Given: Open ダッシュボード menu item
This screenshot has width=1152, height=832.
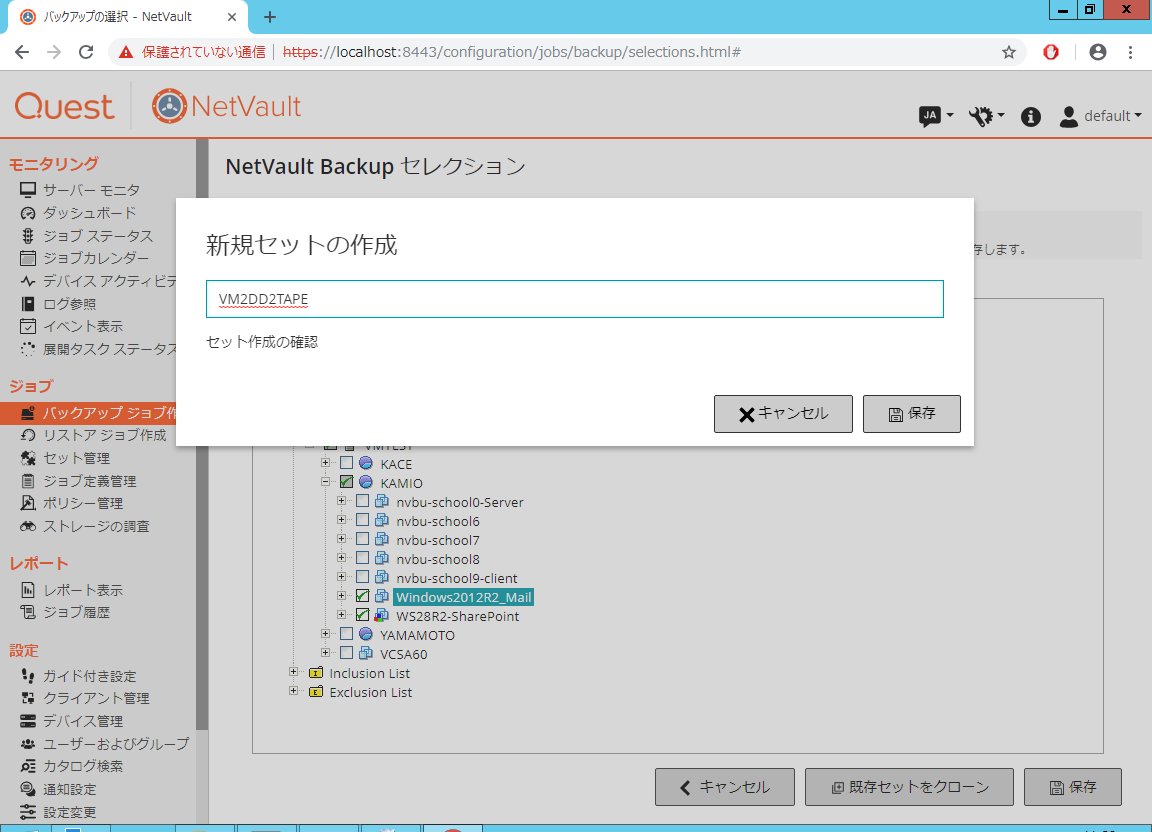Looking at the screenshot, I should tap(90, 213).
